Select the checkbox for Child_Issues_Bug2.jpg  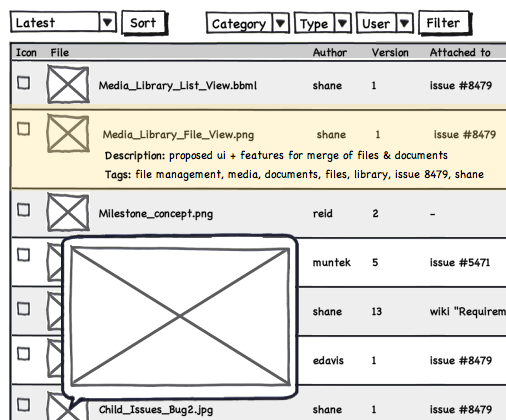coord(24,405)
